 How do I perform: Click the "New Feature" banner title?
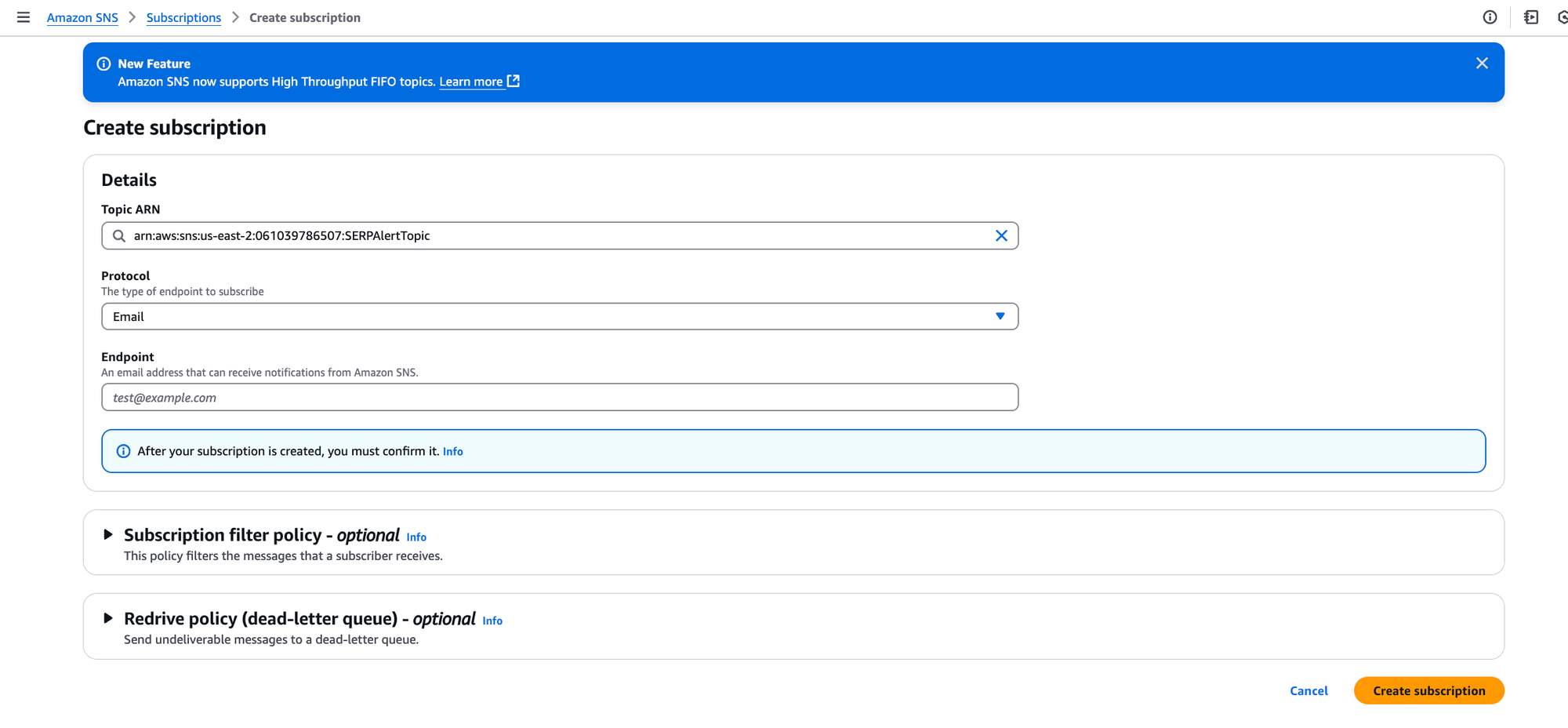tap(154, 64)
